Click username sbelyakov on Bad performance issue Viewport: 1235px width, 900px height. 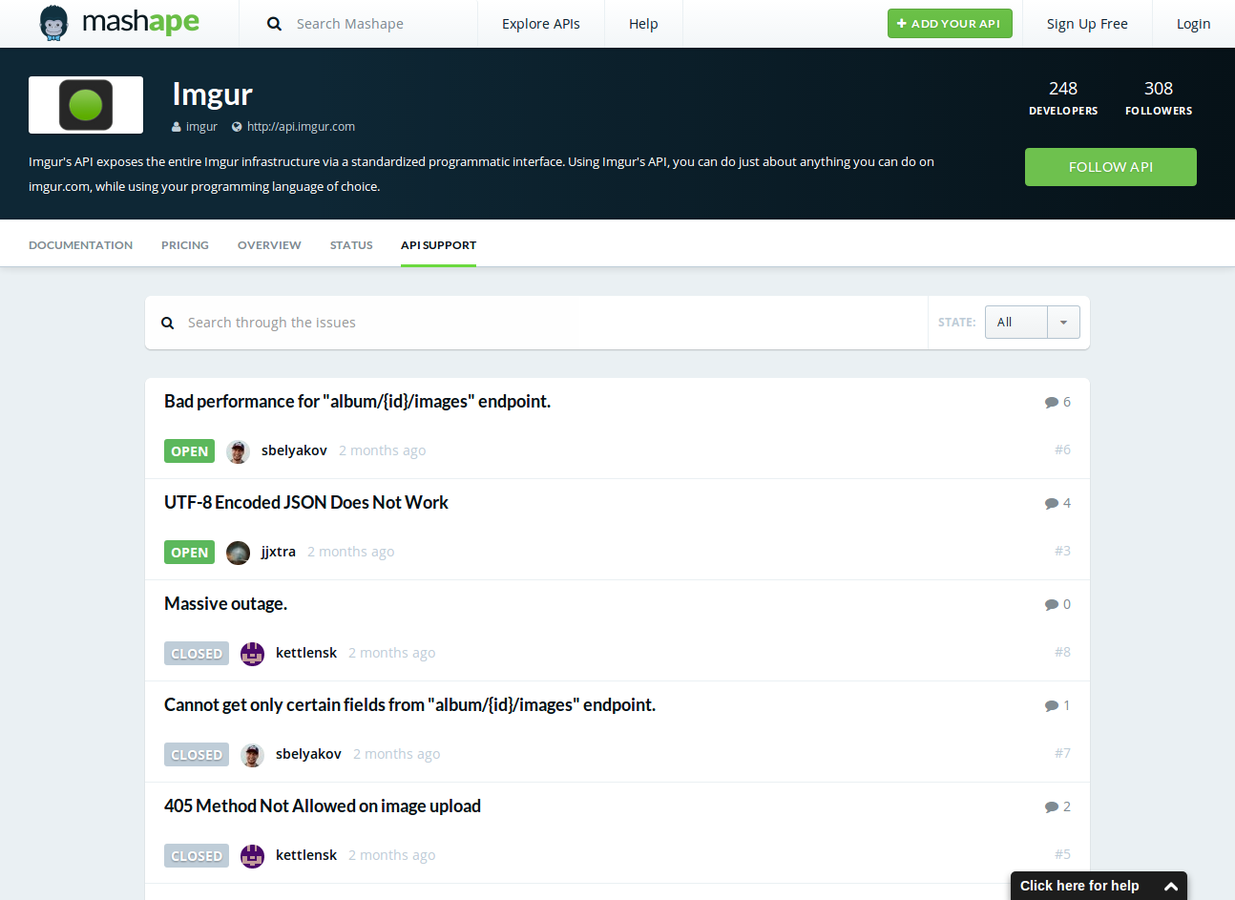(294, 451)
